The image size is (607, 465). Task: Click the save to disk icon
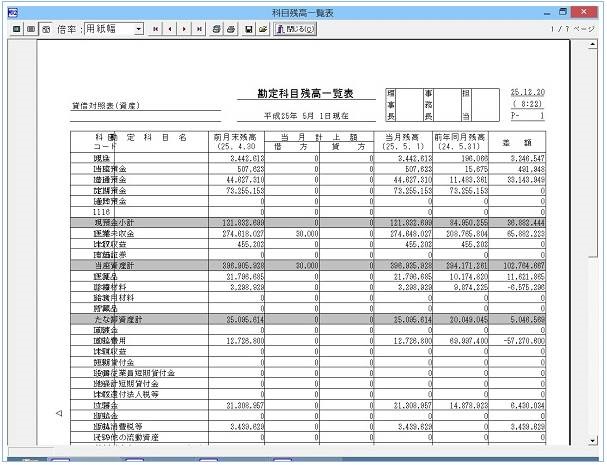(x=249, y=29)
